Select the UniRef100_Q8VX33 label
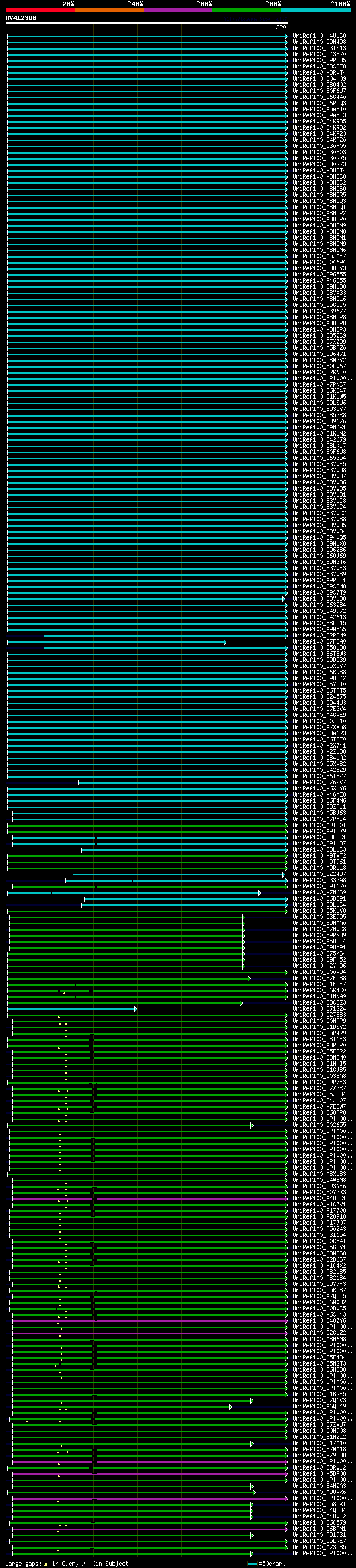The width and height of the screenshot is (356, 1568). [319, 293]
